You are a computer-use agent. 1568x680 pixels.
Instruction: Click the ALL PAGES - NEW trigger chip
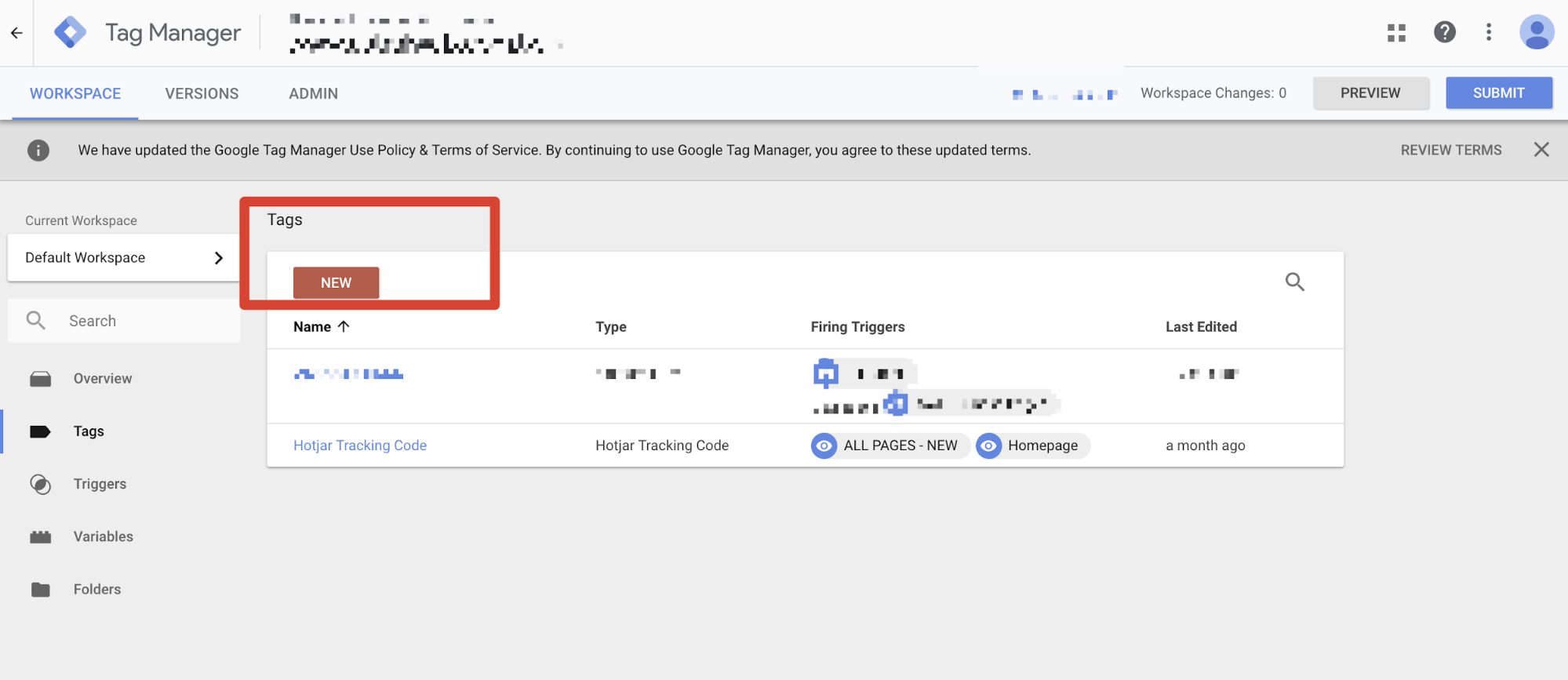click(890, 445)
